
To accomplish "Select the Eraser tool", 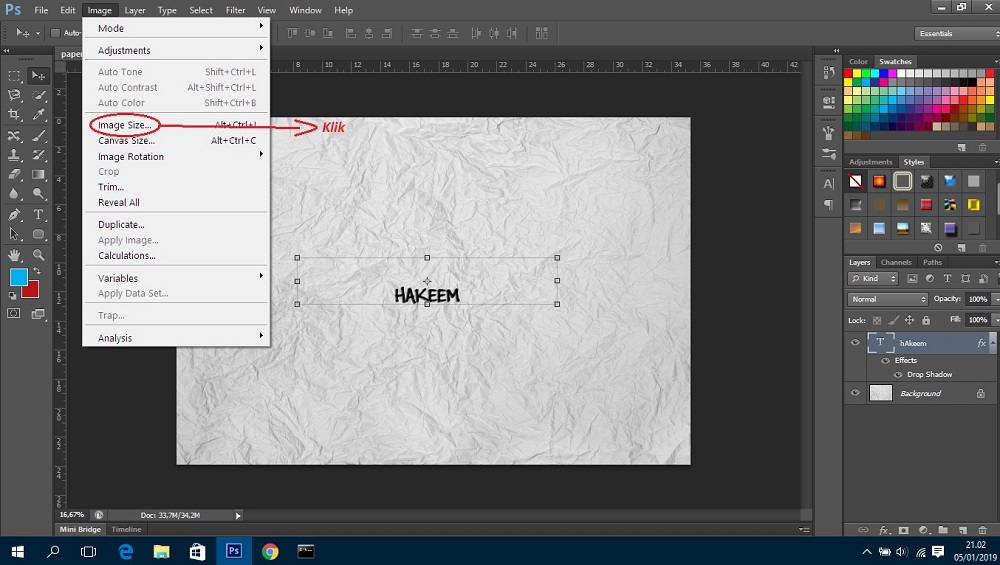I will click(14, 175).
